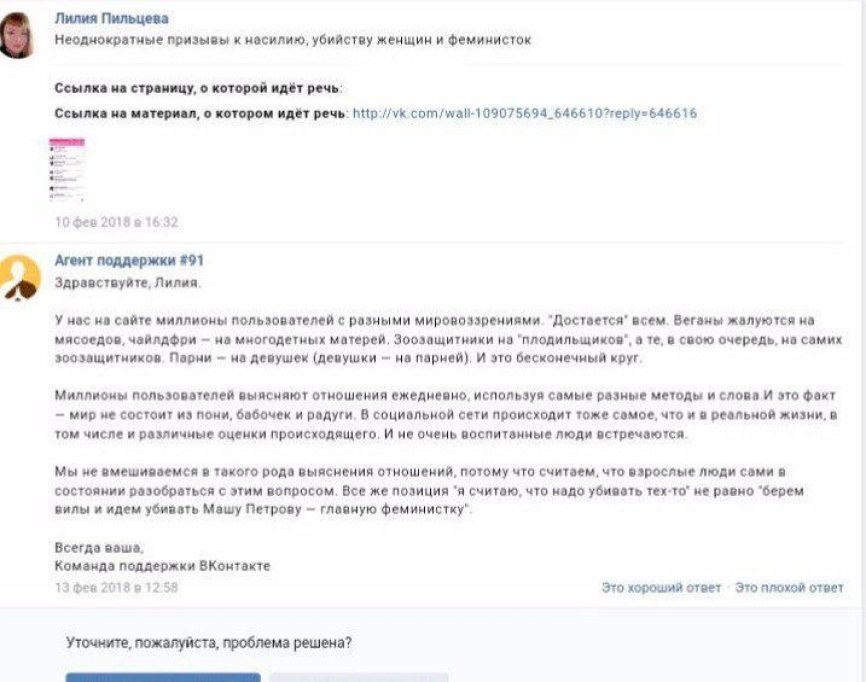Click the Ссылка на страницу label
Image resolution: width=866 pixels, height=682 pixels.
(198, 89)
